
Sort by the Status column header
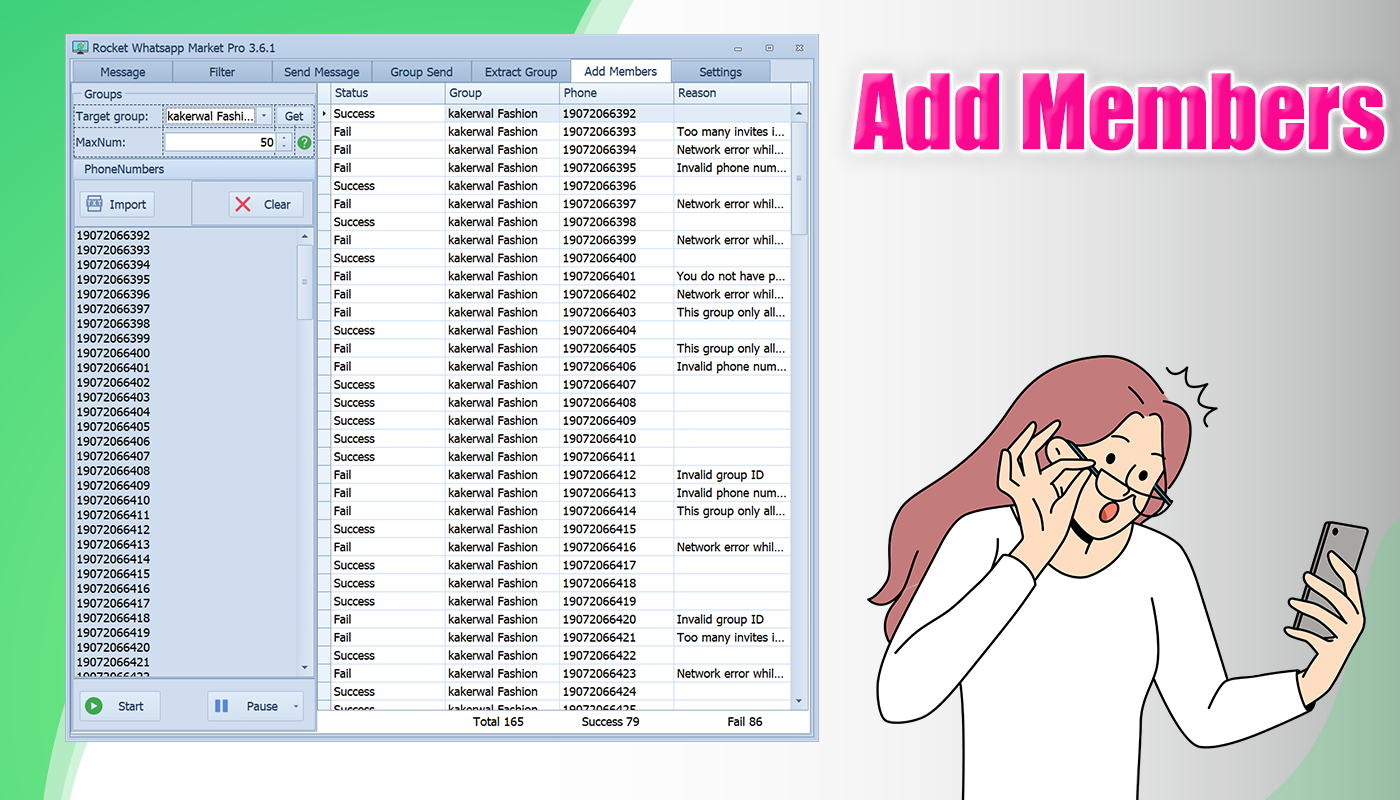(x=388, y=93)
